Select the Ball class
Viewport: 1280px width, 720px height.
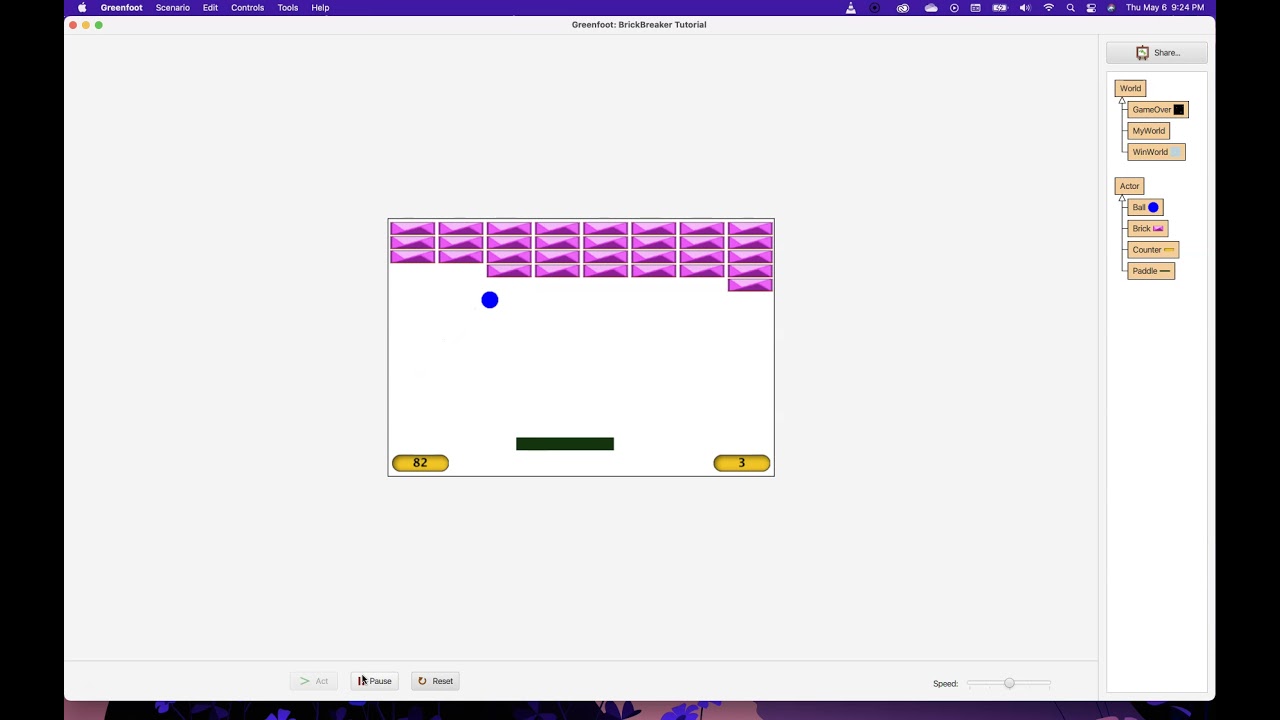tap(1145, 207)
